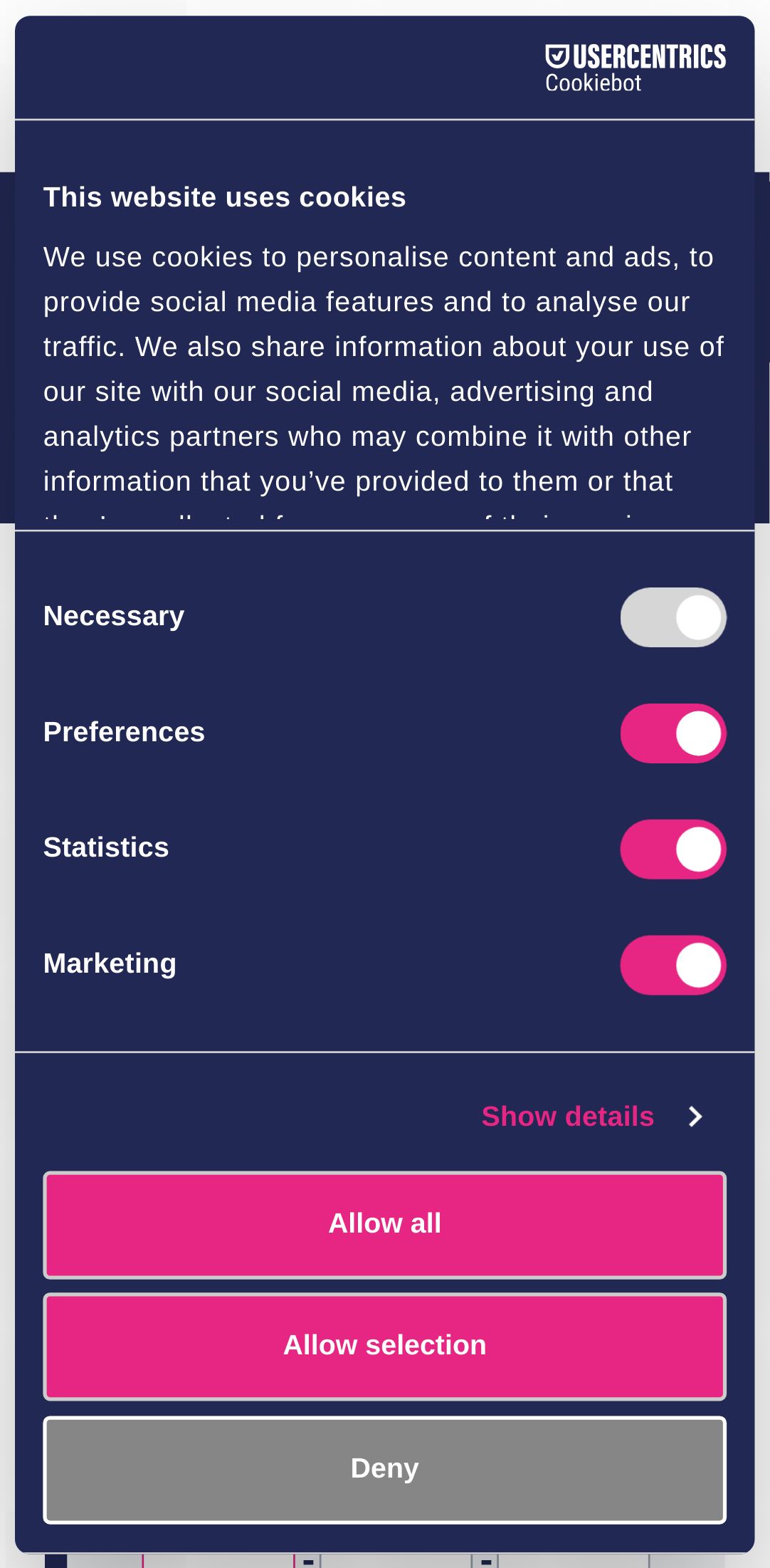Screen dimensions: 770x1568
Task: Select the Preferences category label
Action: coord(124,732)
